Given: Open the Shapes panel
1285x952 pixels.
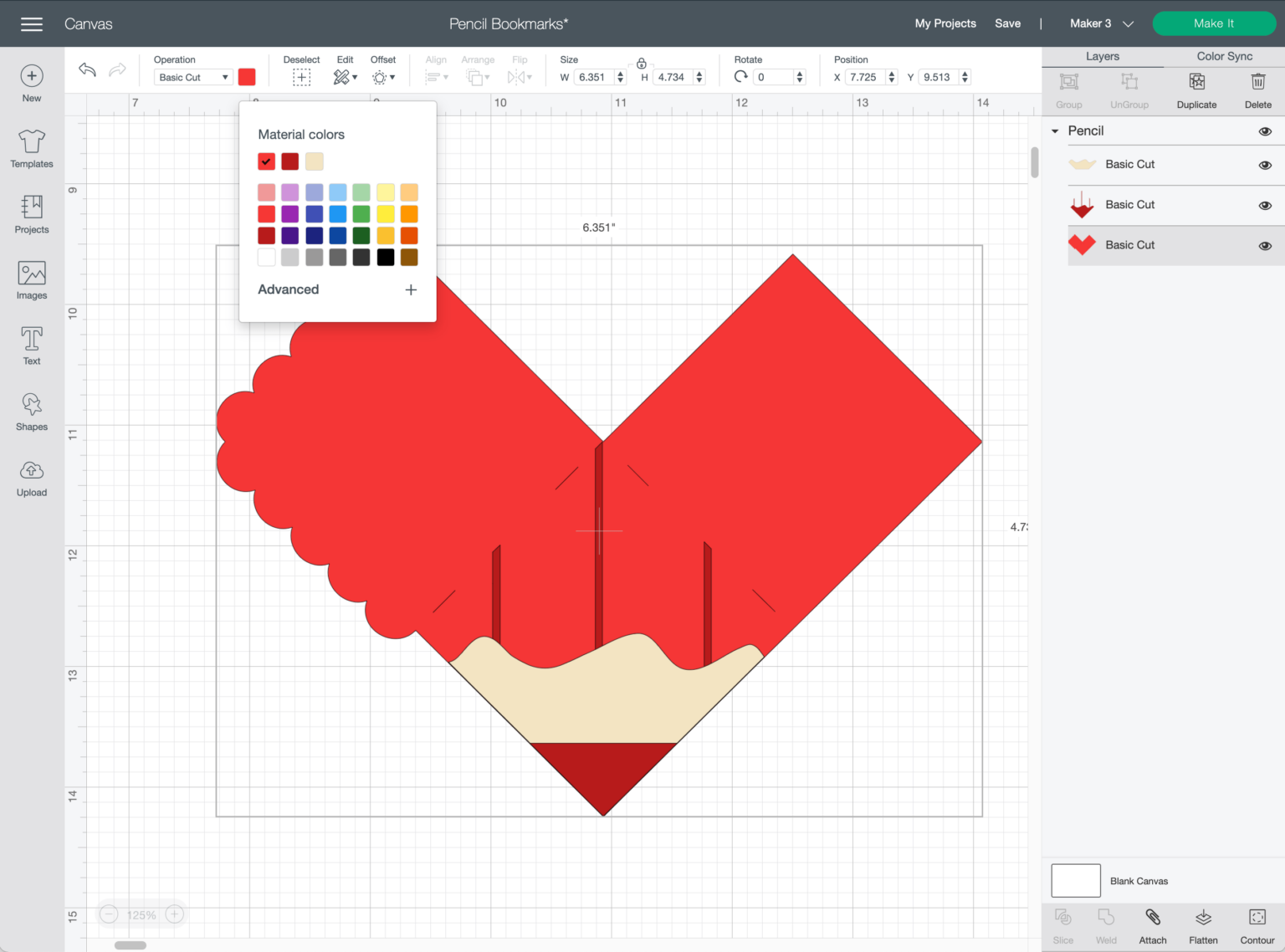Looking at the screenshot, I should click(31, 410).
